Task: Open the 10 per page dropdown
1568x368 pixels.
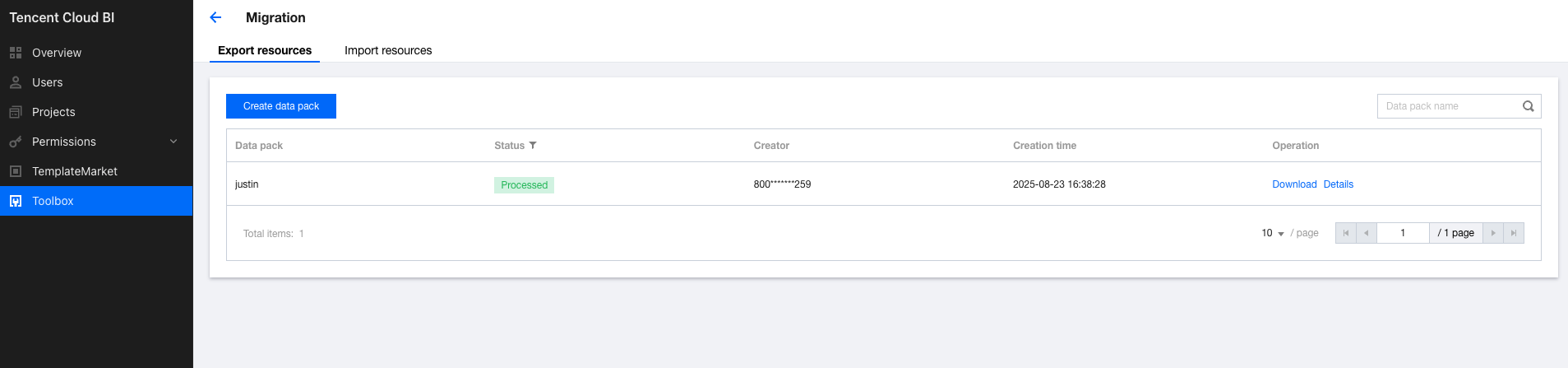Action: click(1273, 234)
